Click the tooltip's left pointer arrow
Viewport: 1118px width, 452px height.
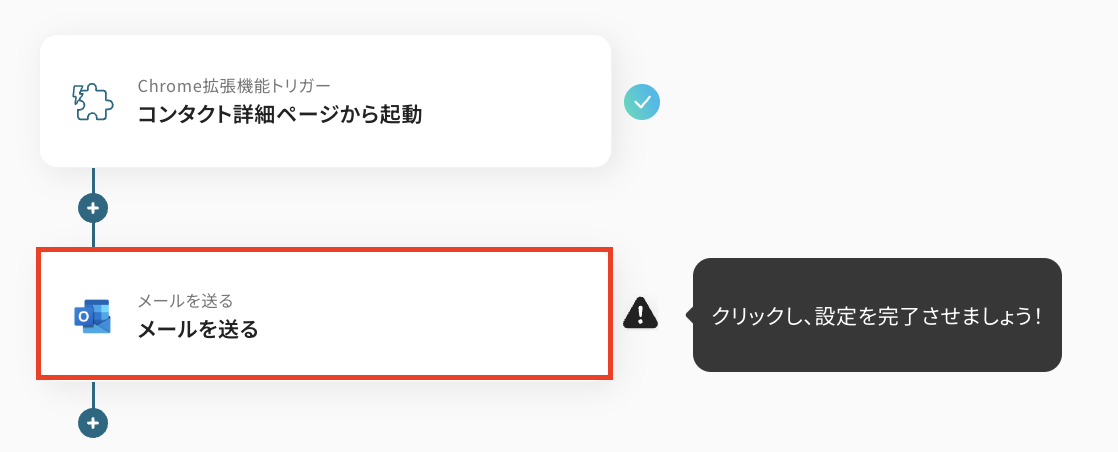point(689,315)
